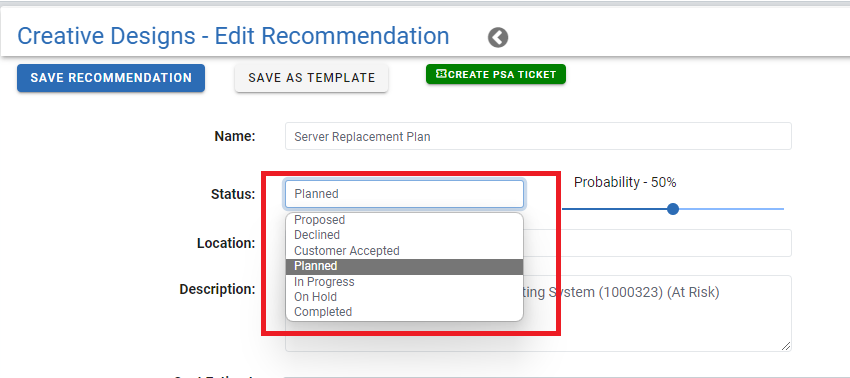Select the highlighted Planned option

click(x=404, y=266)
